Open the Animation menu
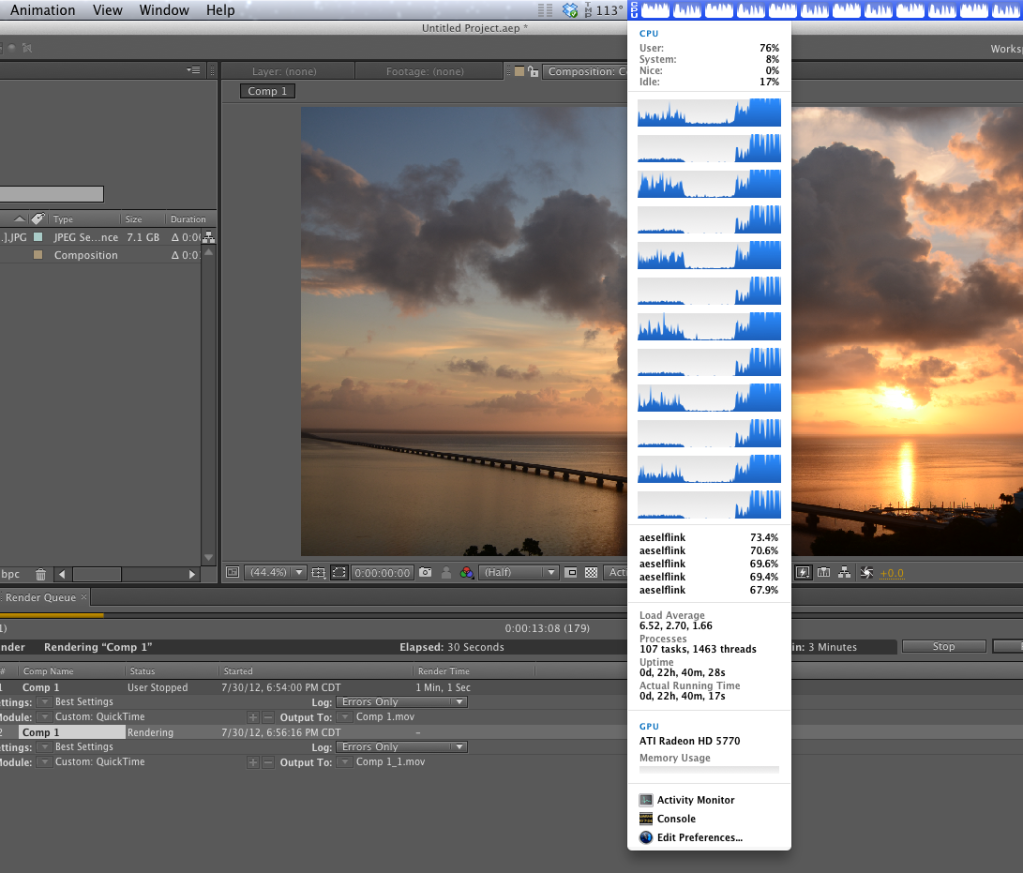 [43, 10]
